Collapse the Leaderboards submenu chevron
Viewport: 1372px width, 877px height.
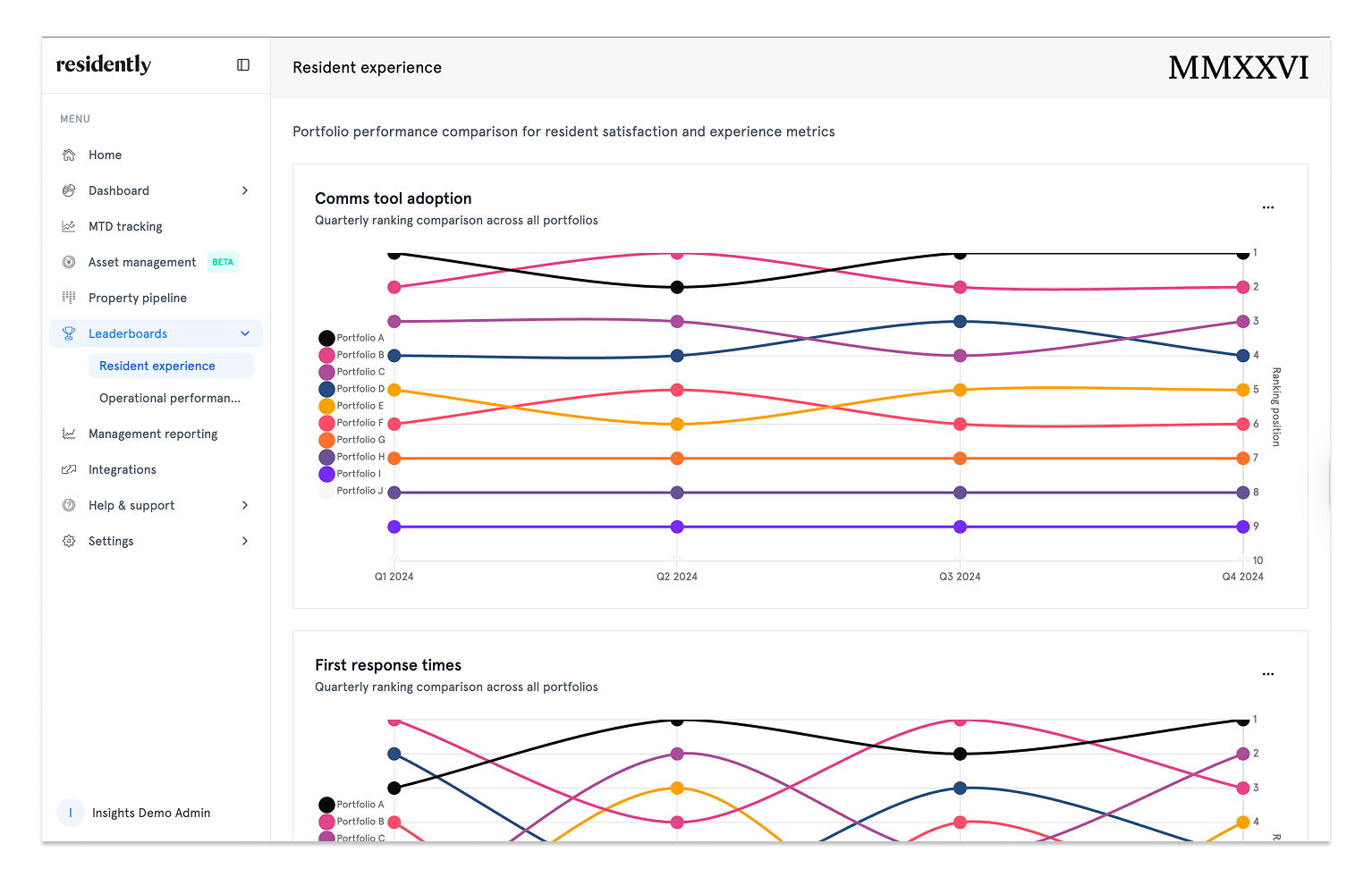click(x=245, y=333)
